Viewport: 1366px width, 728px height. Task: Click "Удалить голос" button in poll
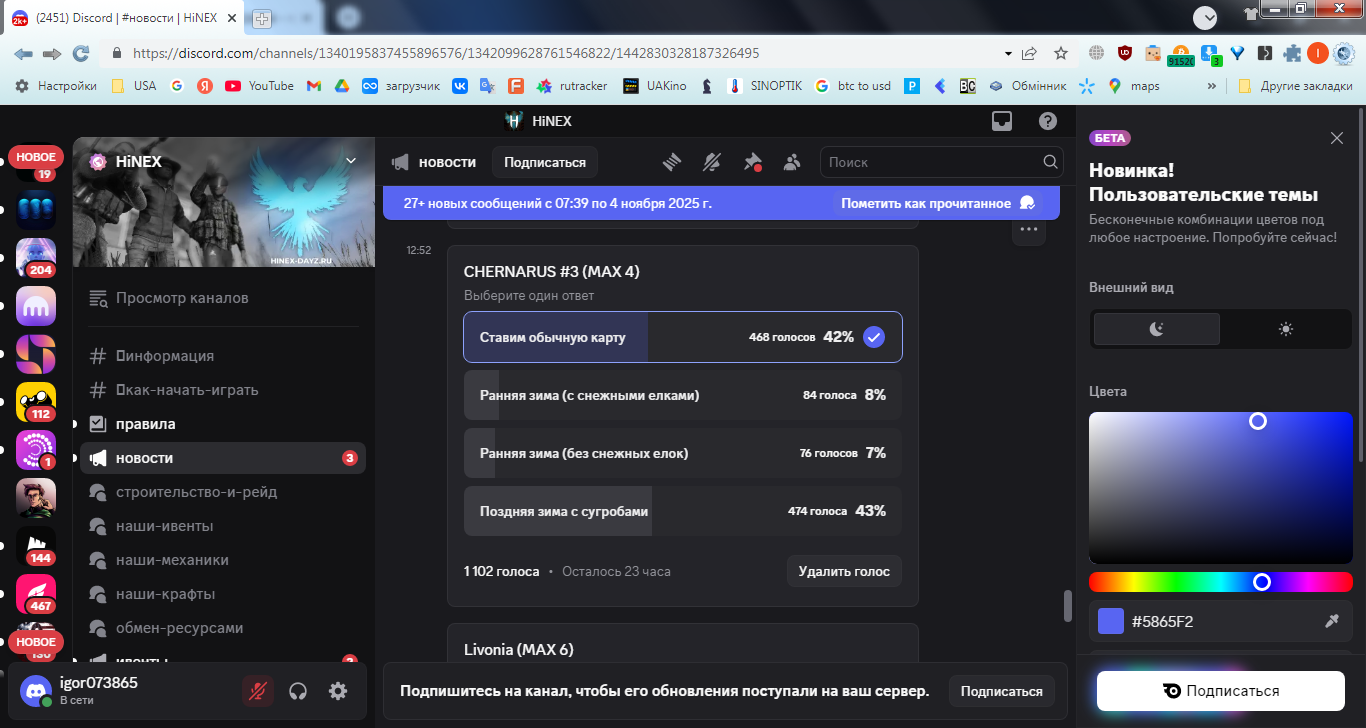pos(844,571)
